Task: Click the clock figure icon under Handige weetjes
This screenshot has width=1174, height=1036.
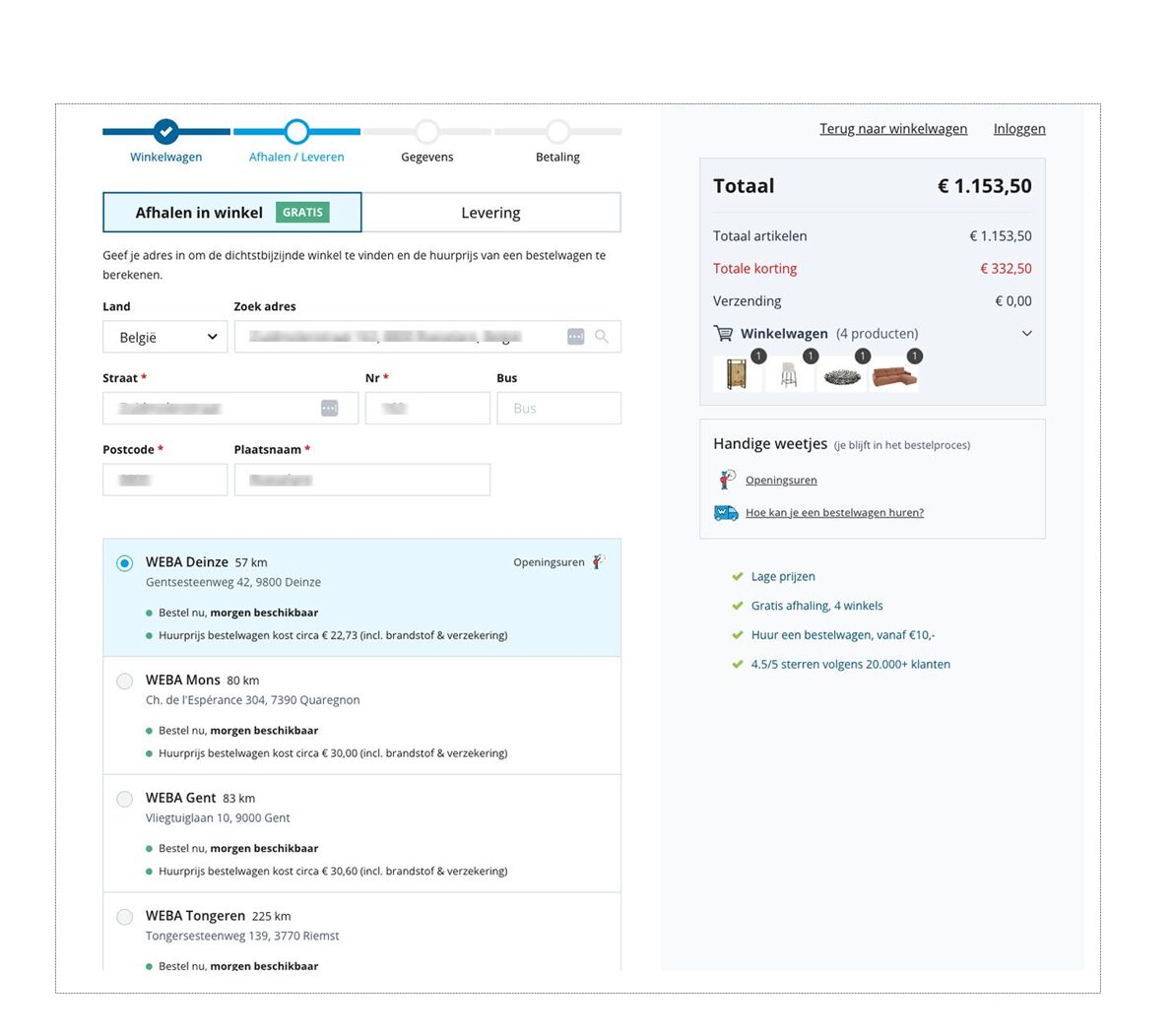Action: pos(726,479)
